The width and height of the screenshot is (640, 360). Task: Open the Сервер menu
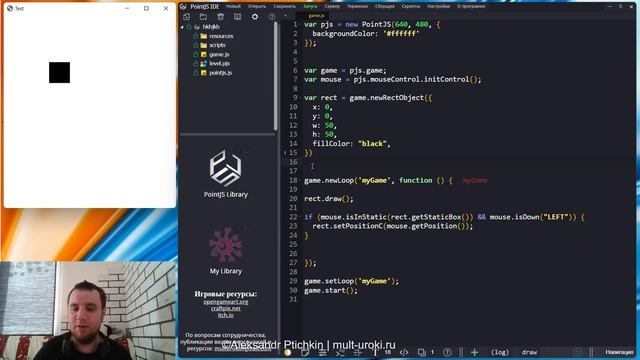click(332, 7)
